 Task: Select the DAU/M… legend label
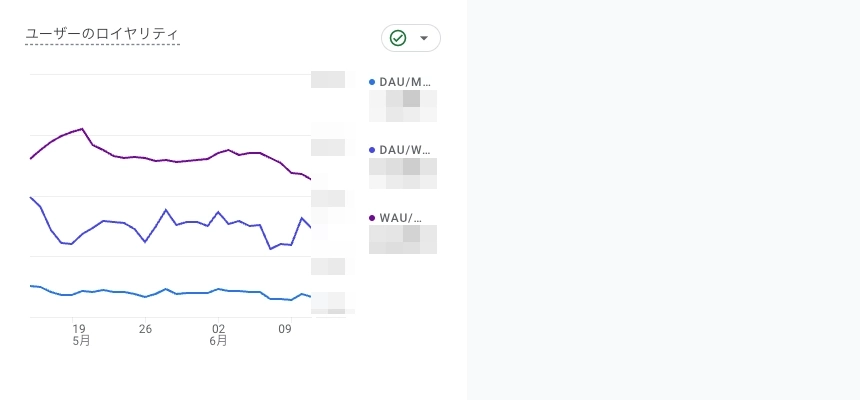click(405, 82)
